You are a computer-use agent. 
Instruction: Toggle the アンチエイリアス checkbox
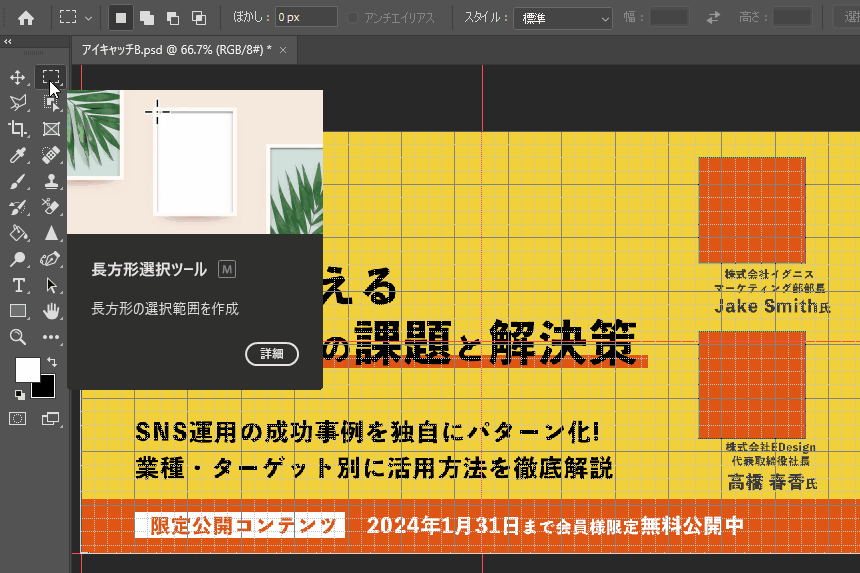(353, 18)
